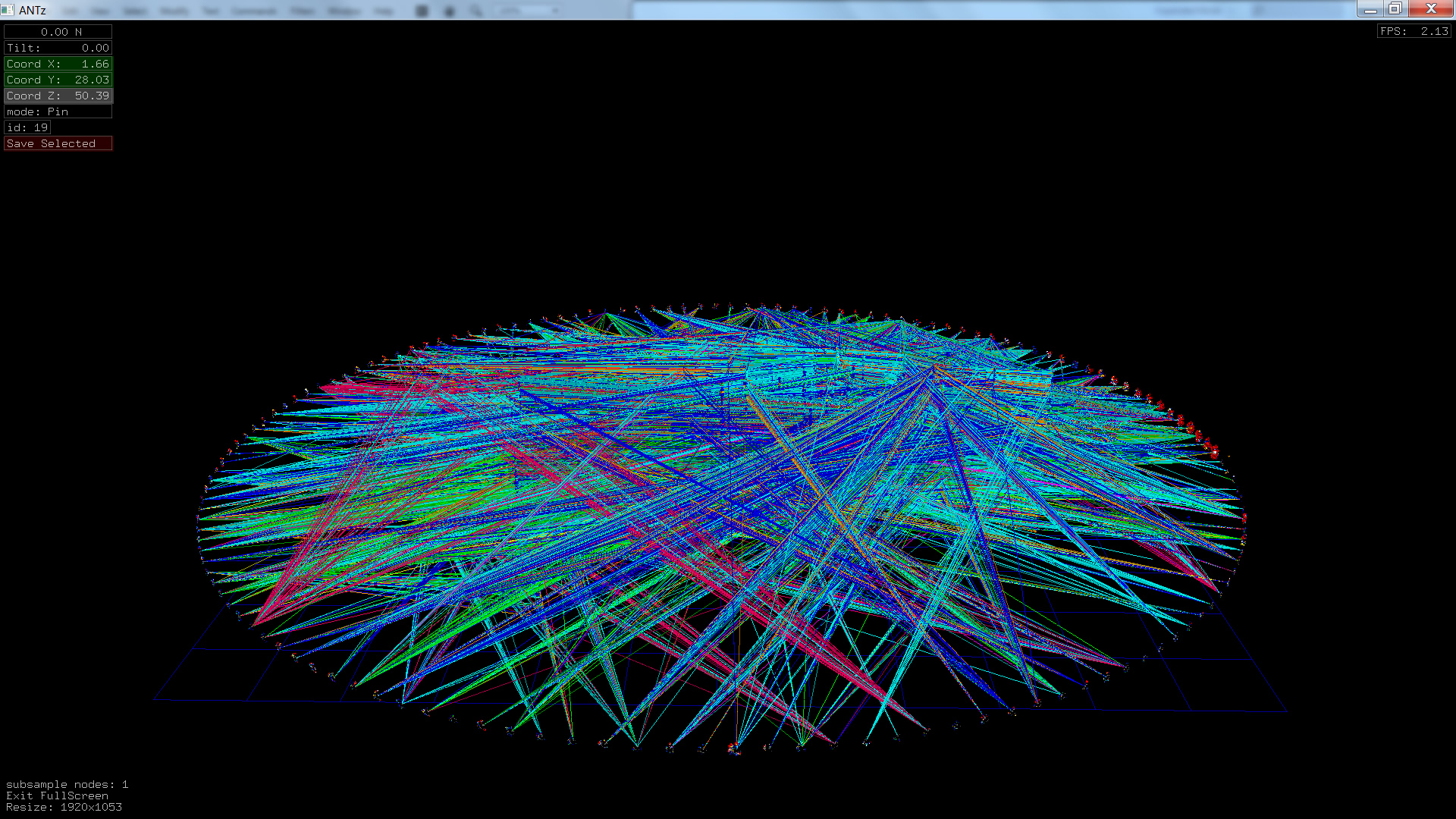The image size is (1456, 819).
Task: Click the FPS counter readout
Action: pos(1414,31)
